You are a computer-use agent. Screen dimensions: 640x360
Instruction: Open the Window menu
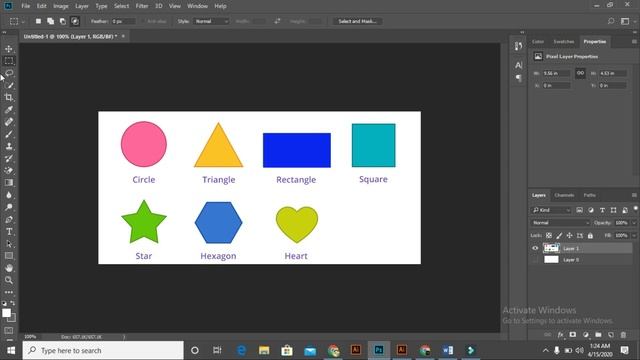click(x=198, y=6)
